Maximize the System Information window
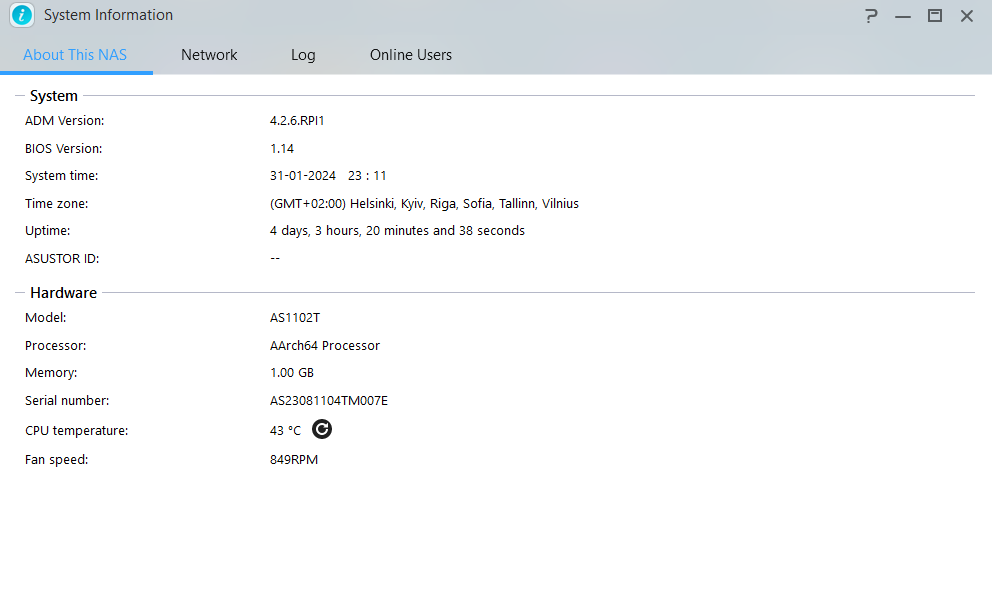The image size is (992, 593). [x=935, y=16]
